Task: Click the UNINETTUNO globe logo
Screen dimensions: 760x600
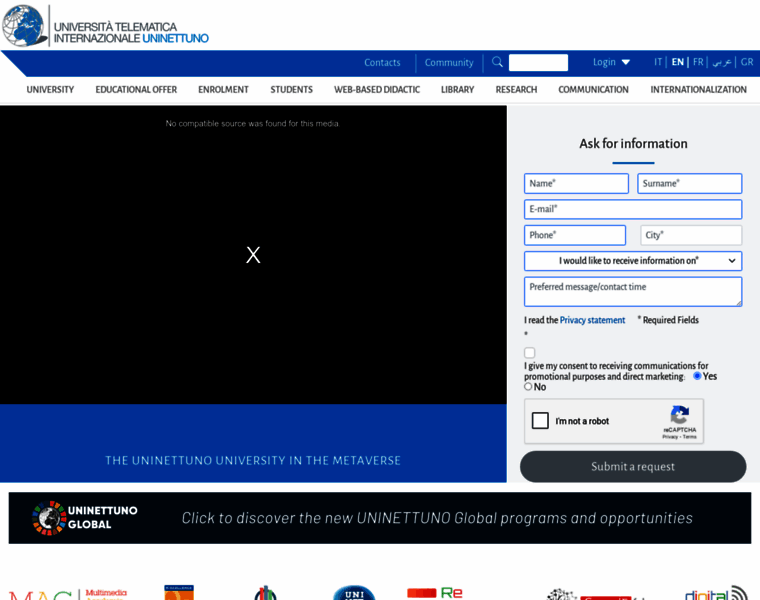Action: (23, 26)
